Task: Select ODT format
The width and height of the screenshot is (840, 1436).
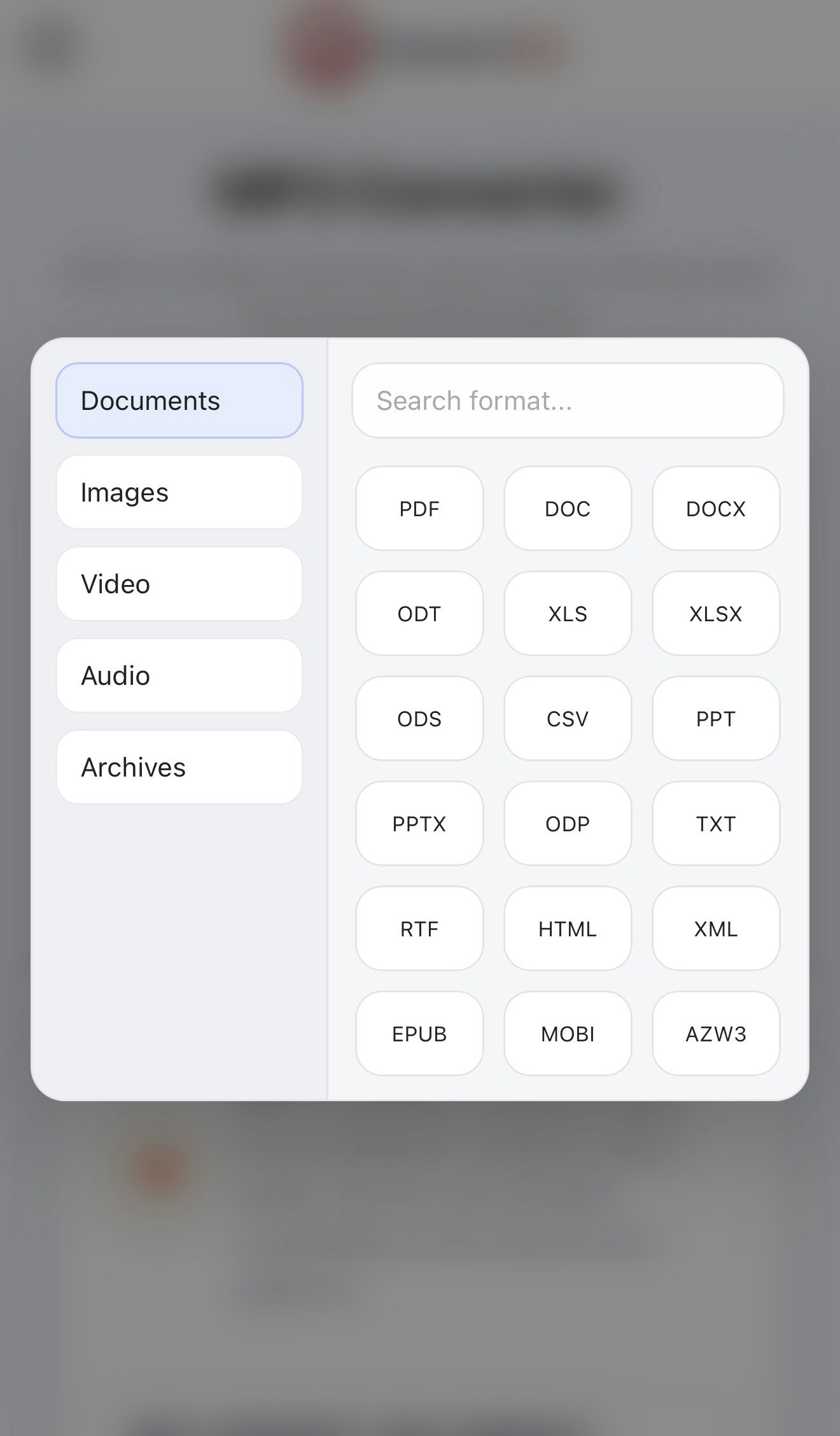Action: click(x=419, y=614)
